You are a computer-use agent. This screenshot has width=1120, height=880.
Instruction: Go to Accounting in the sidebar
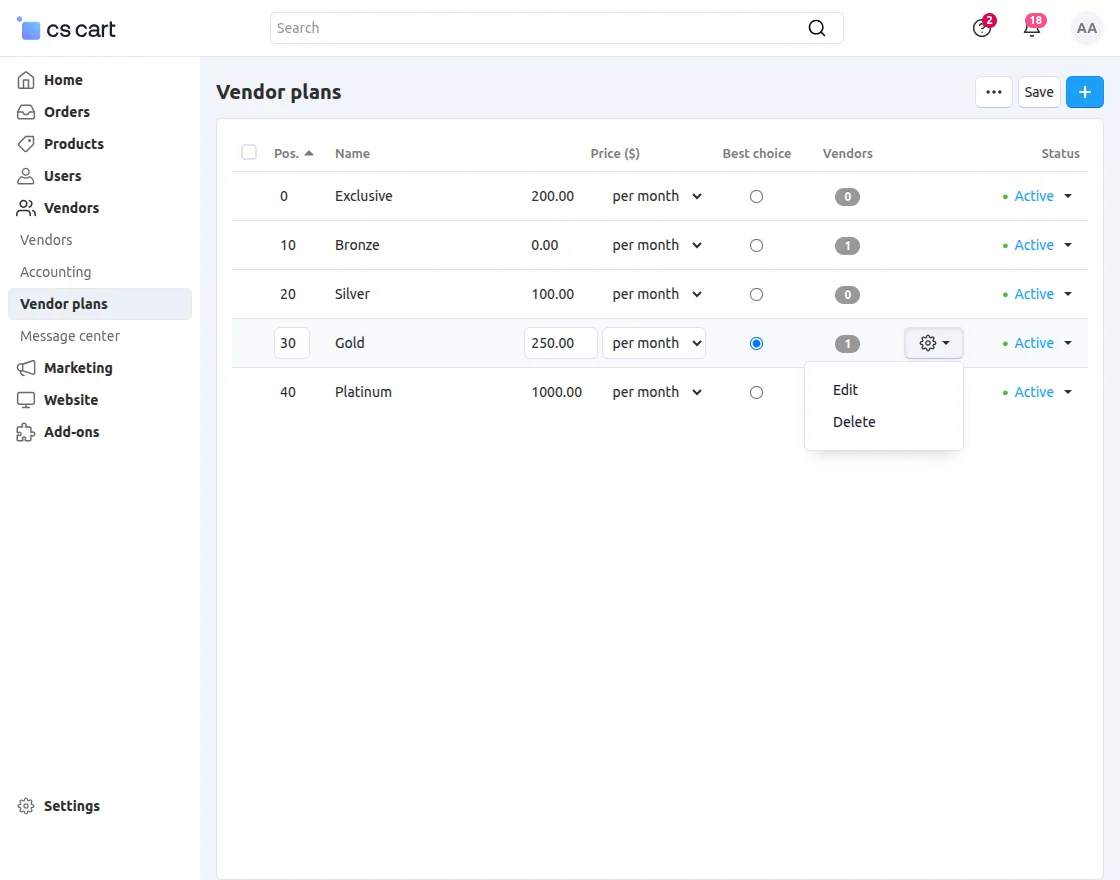pyautogui.click(x=56, y=272)
